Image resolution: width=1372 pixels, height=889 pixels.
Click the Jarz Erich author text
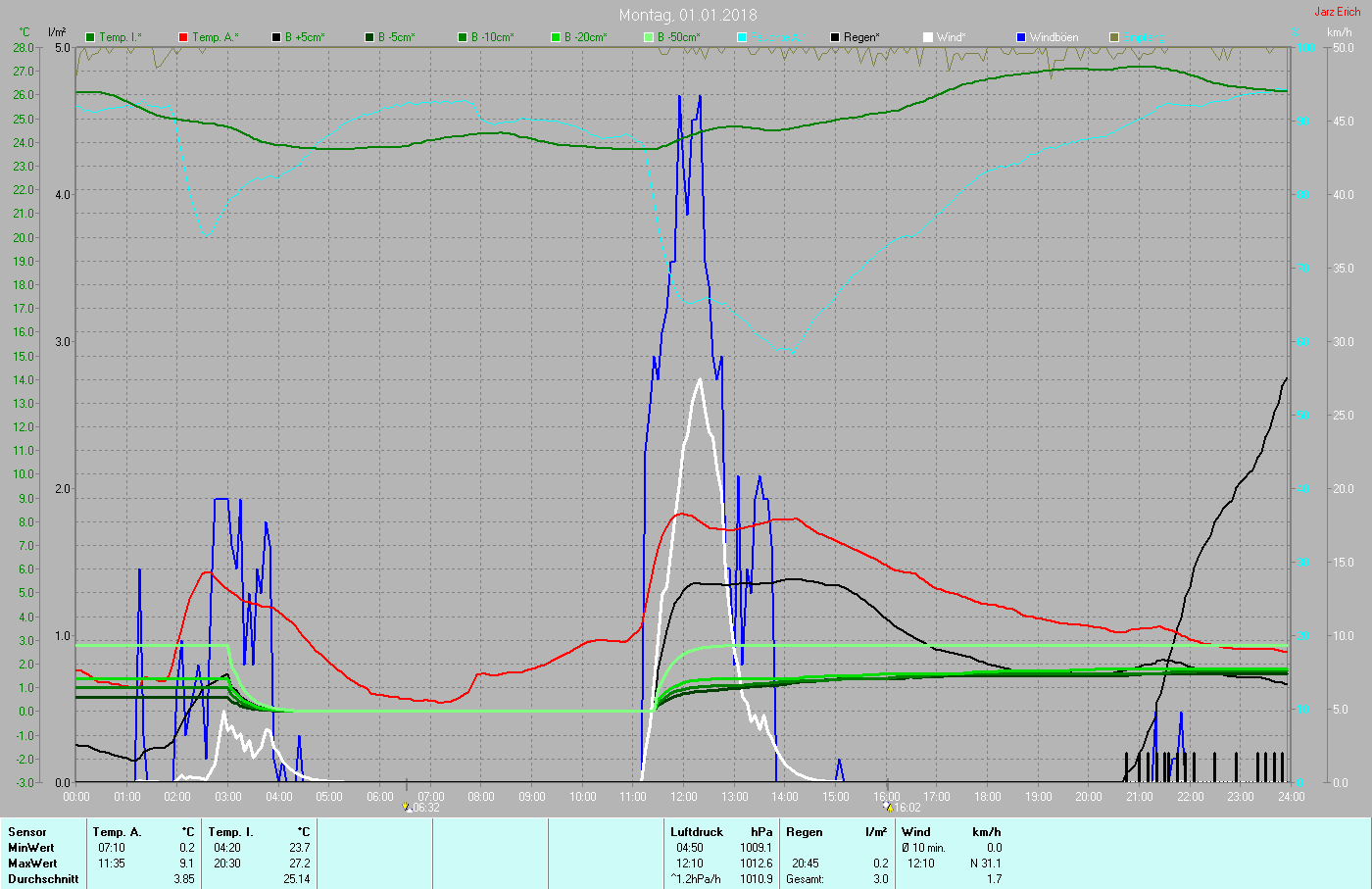[x=1337, y=12]
